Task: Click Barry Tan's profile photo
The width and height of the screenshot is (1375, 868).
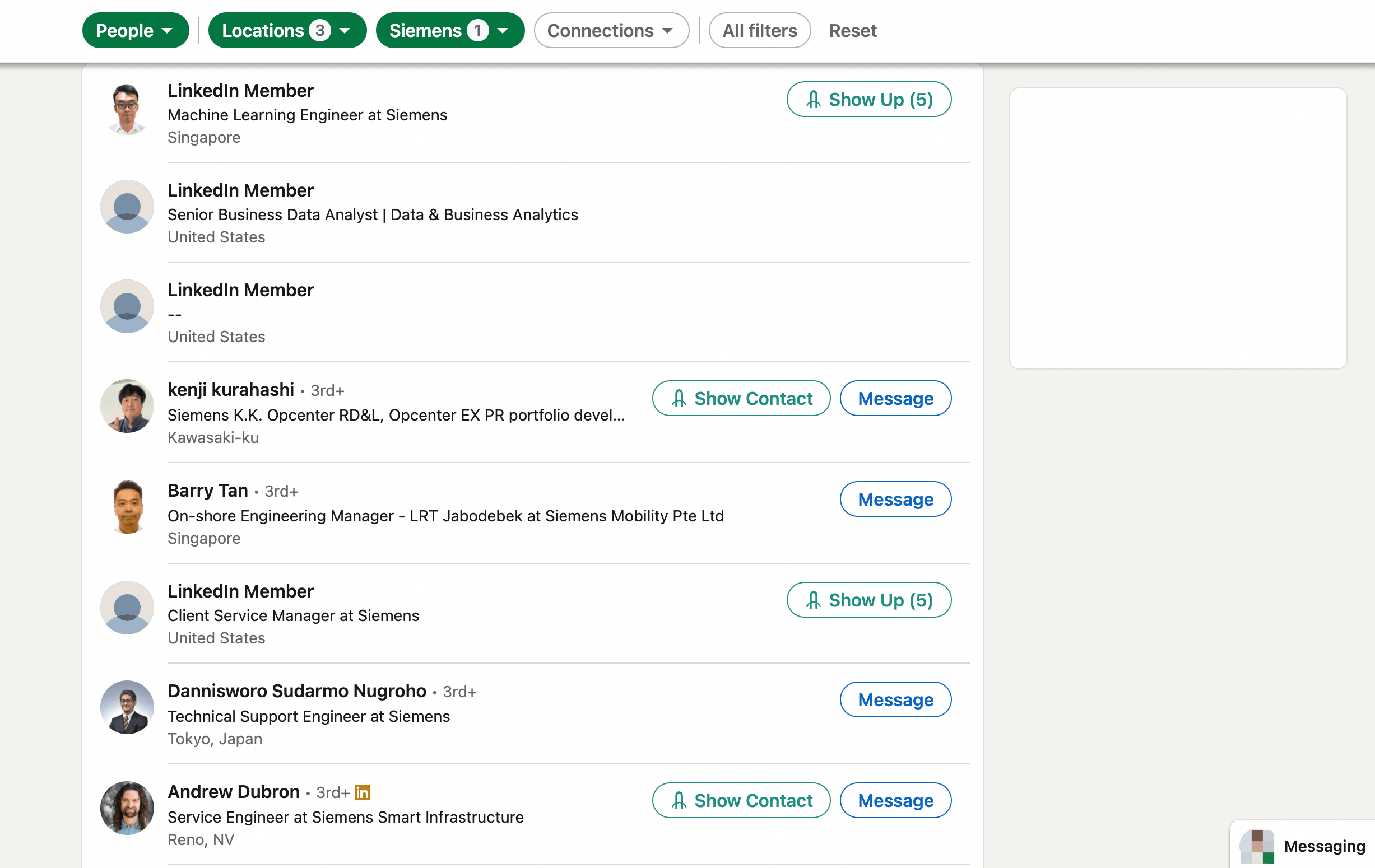Action: (127, 507)
